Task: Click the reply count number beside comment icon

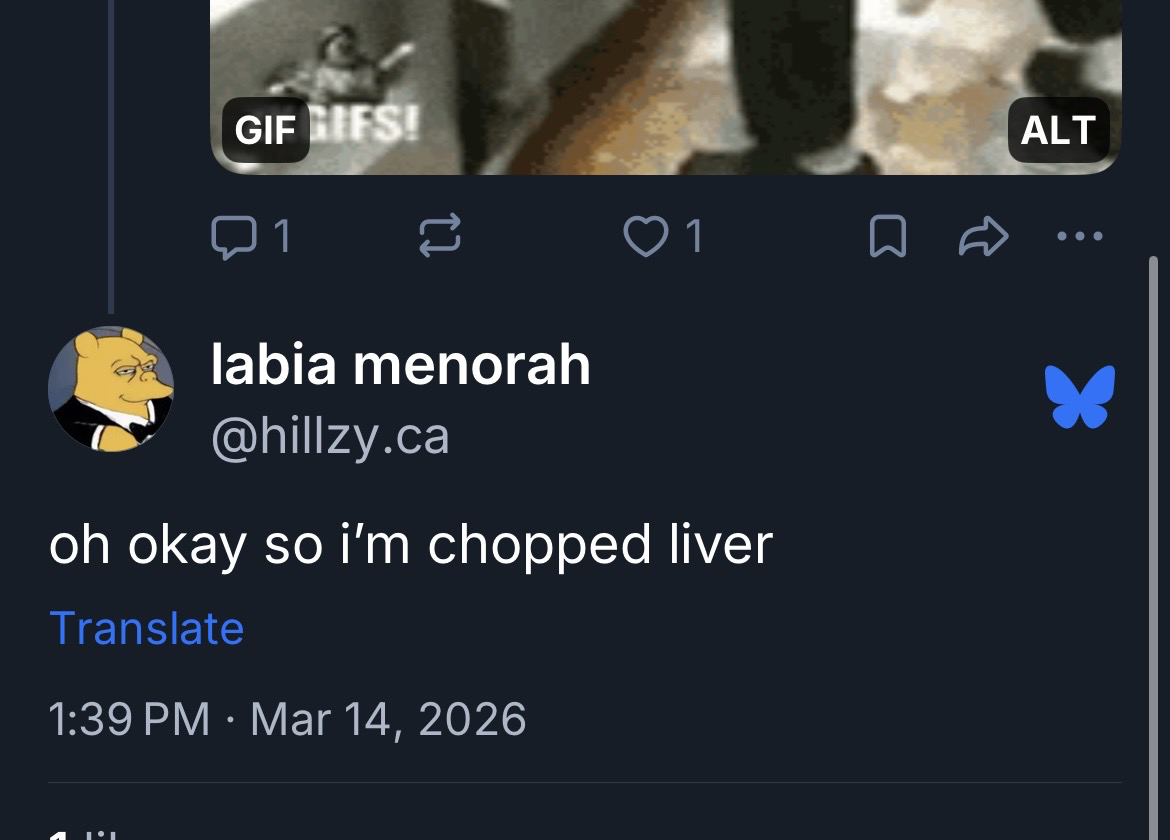Action: click(282, 236)
